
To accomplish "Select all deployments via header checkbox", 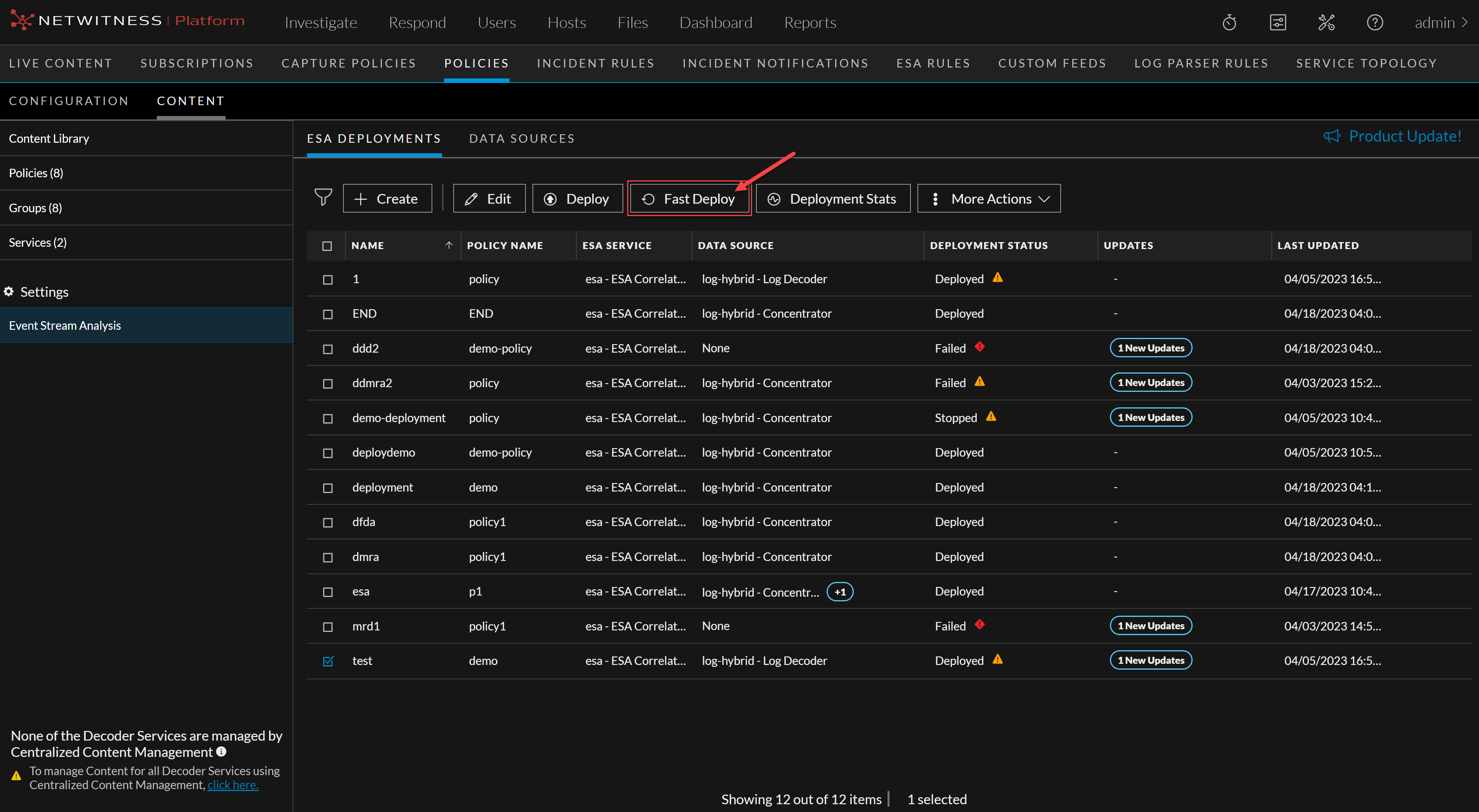I will click(327, 245).
